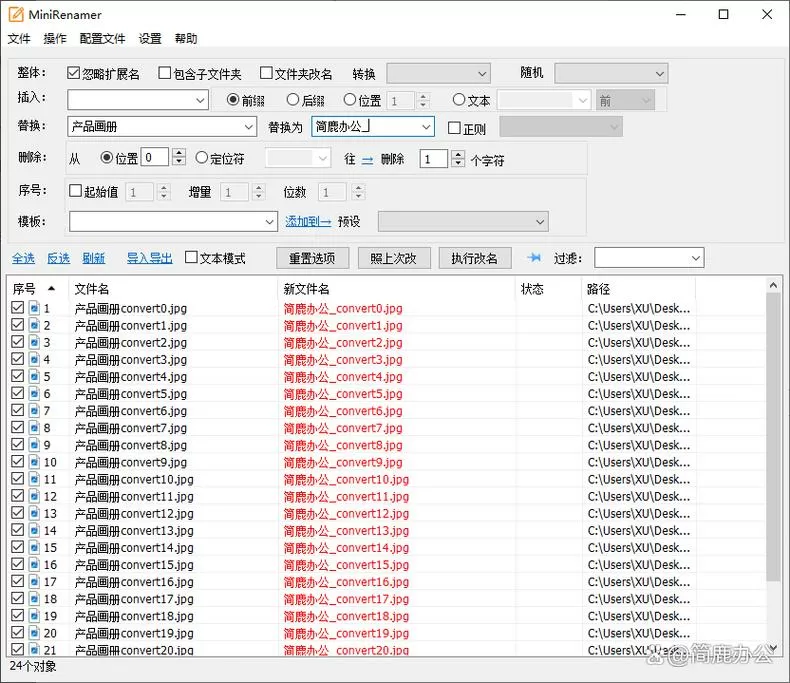Click scroll-up arrow of file list
The height and width of the screenshot is (683, 790).
tap(773, 286)
